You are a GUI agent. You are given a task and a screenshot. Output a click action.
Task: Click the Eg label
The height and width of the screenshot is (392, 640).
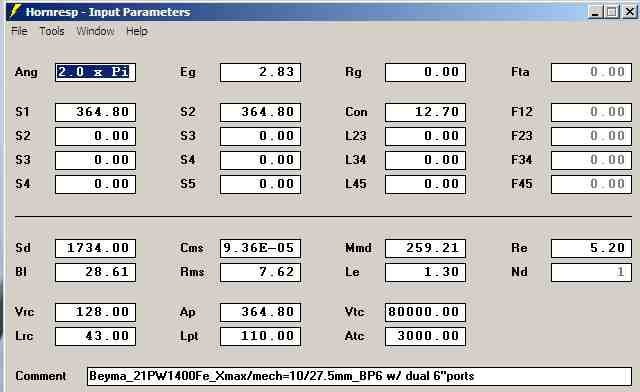(188, 72)
